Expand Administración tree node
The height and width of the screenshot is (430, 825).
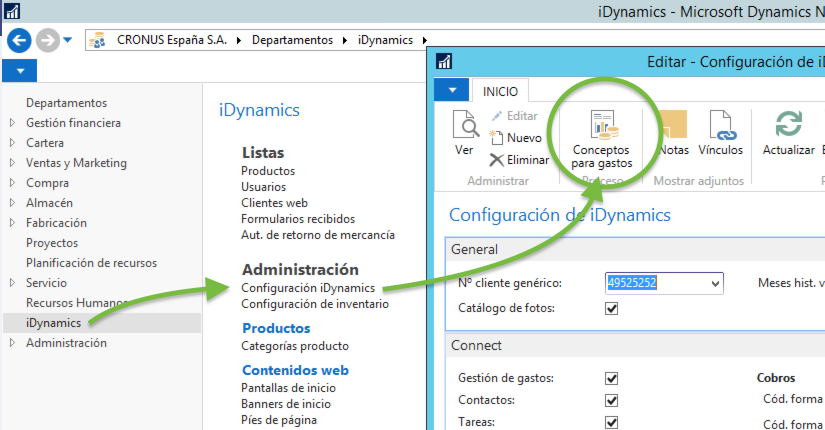(x=13, y=343)
